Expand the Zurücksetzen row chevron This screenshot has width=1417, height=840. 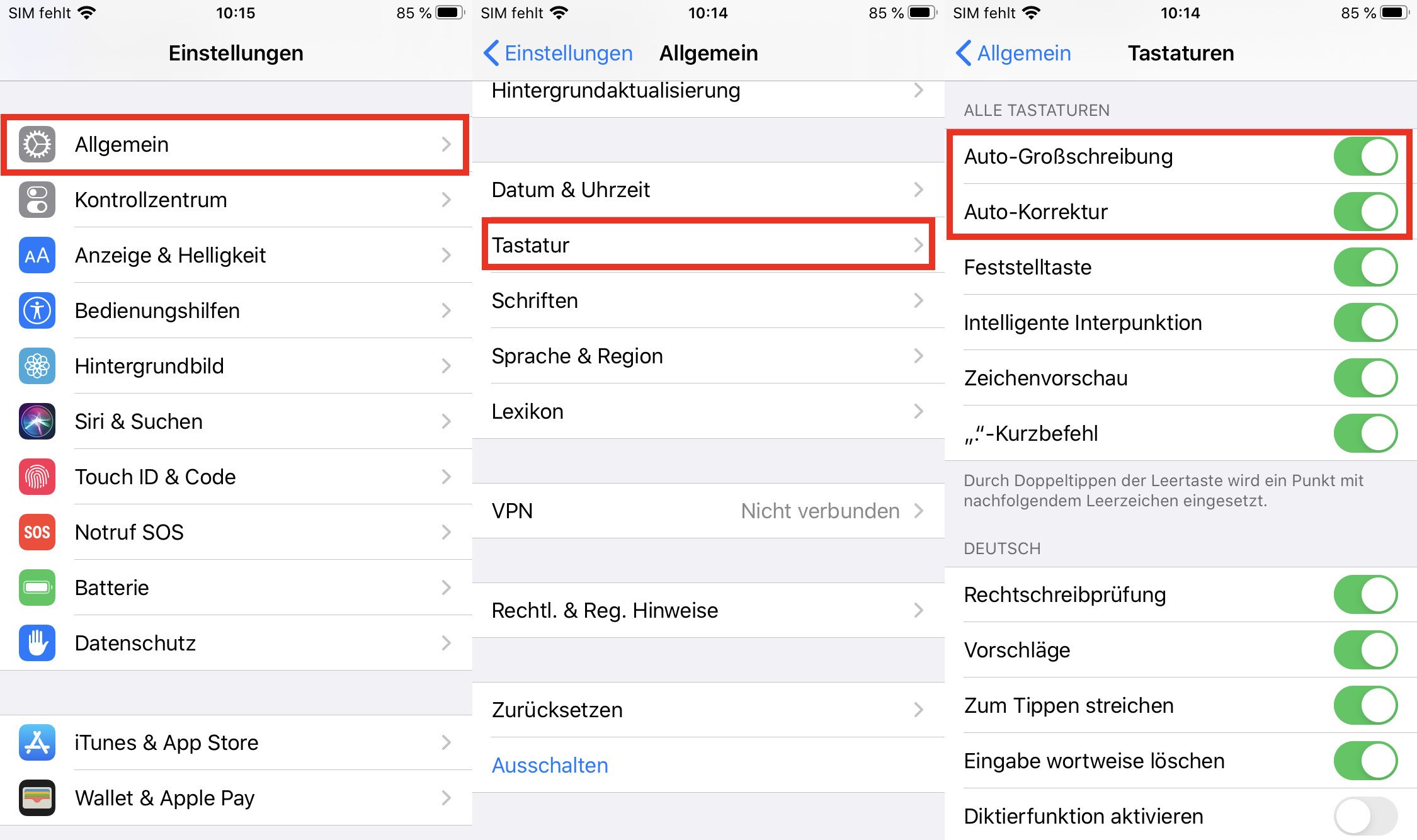pos(919,710)
